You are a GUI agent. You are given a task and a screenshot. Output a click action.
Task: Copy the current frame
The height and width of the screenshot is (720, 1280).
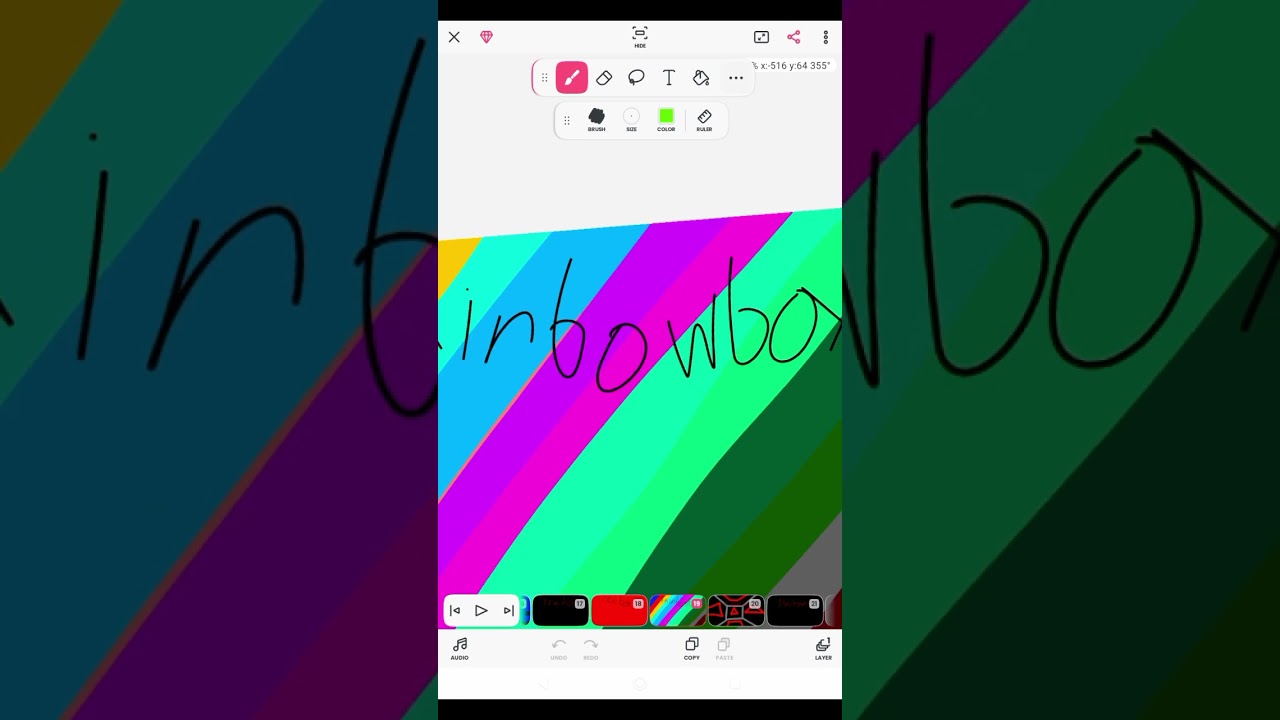tap(692, 648)
